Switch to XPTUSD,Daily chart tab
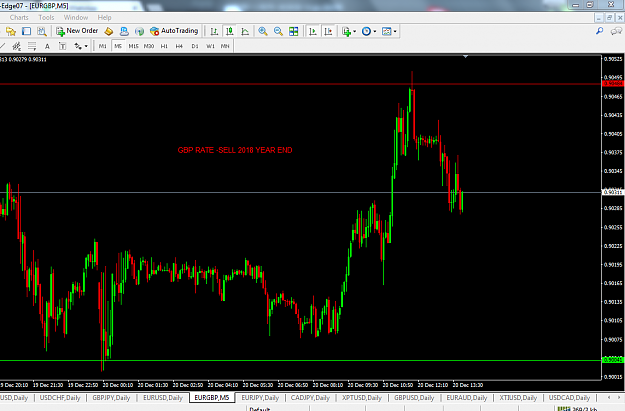This screenshot has width=625, height=411. click(362, 398)
